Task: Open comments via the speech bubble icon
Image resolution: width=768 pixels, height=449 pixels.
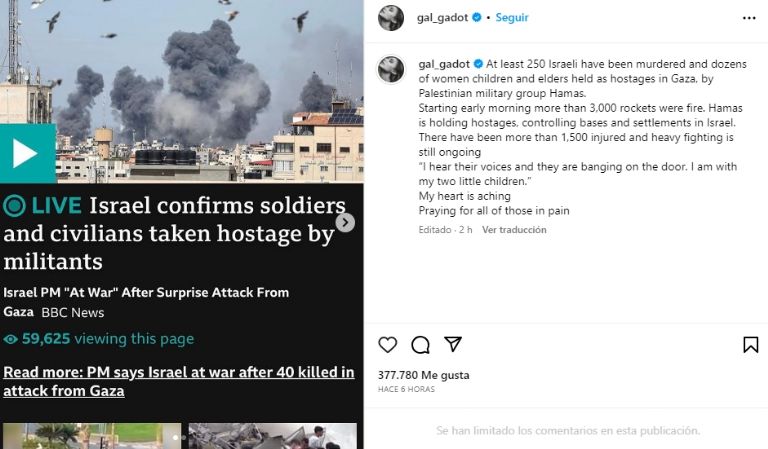Action: tap(421, 345)
